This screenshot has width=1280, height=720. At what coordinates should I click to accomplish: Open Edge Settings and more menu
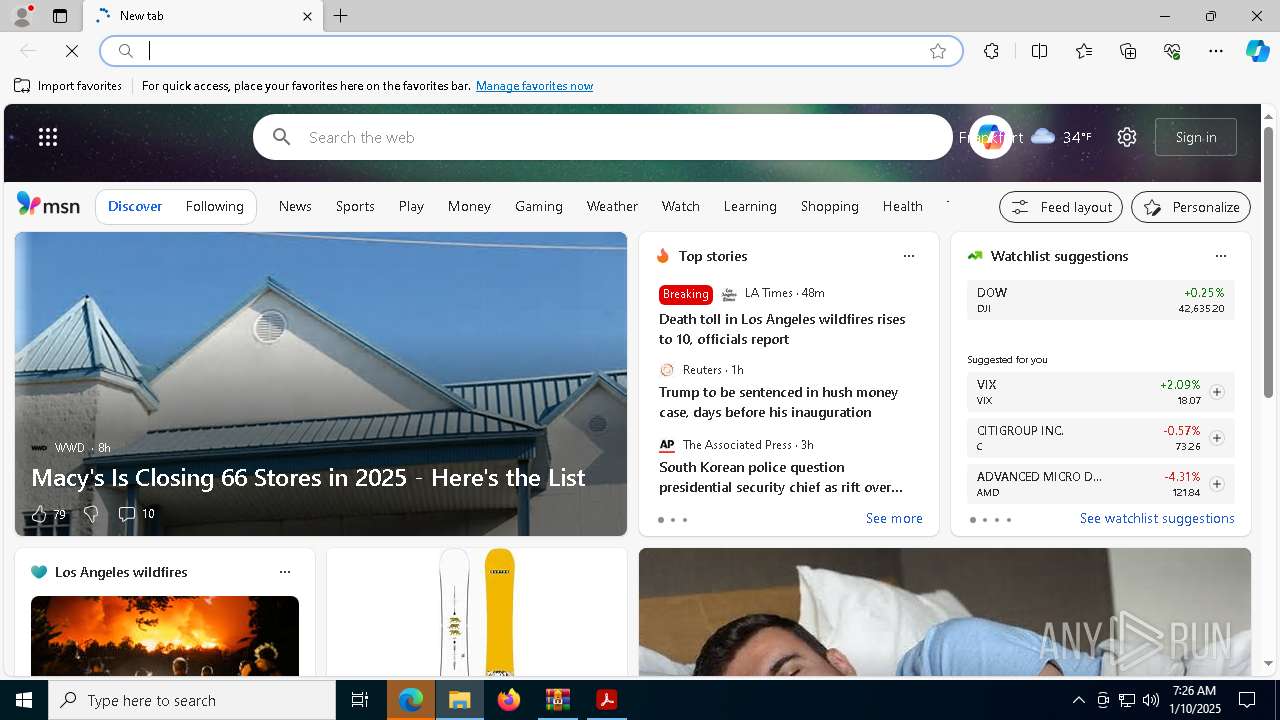(x=1216, y=51)
